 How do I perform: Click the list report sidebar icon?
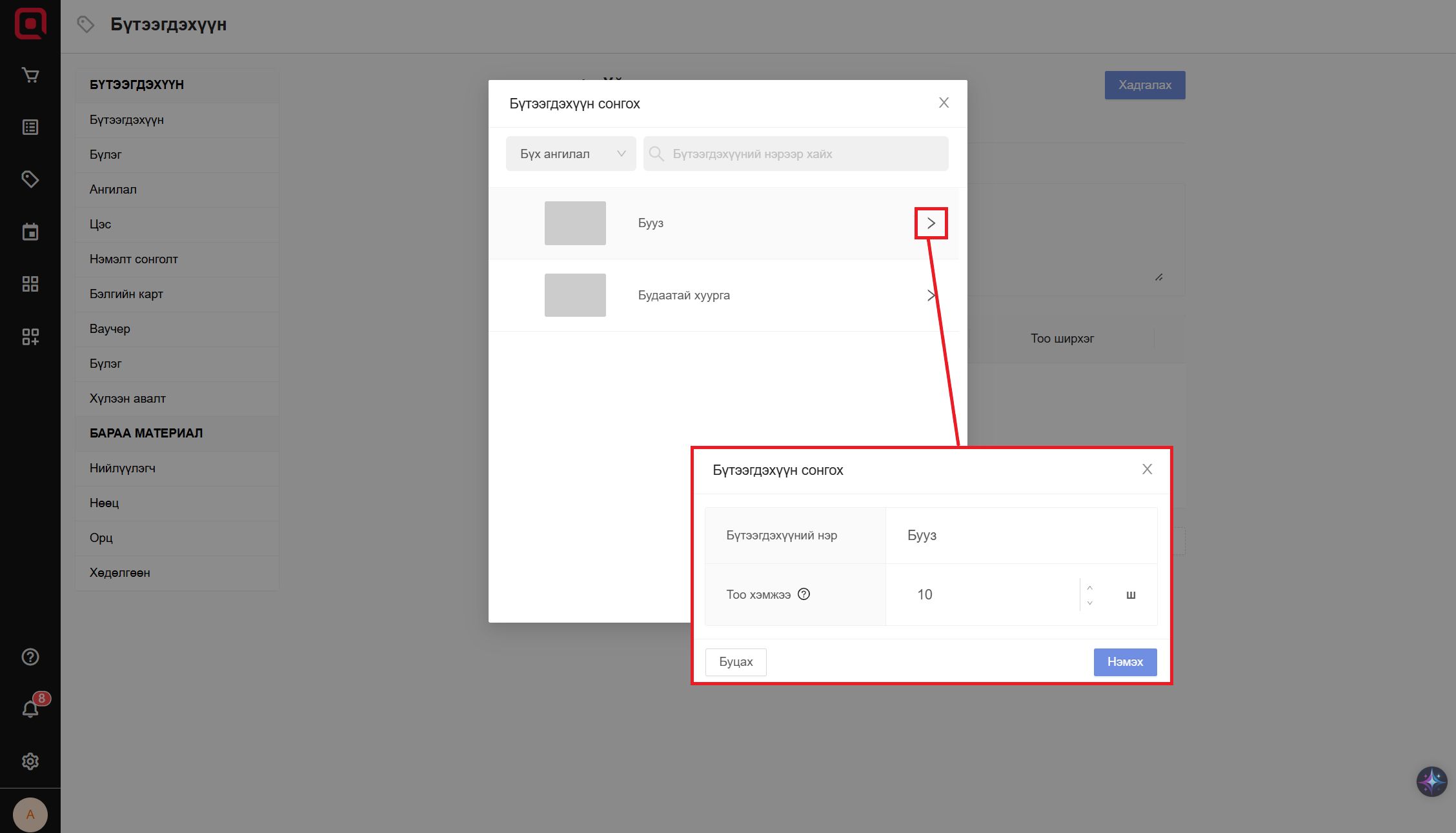tap(30, 127)
